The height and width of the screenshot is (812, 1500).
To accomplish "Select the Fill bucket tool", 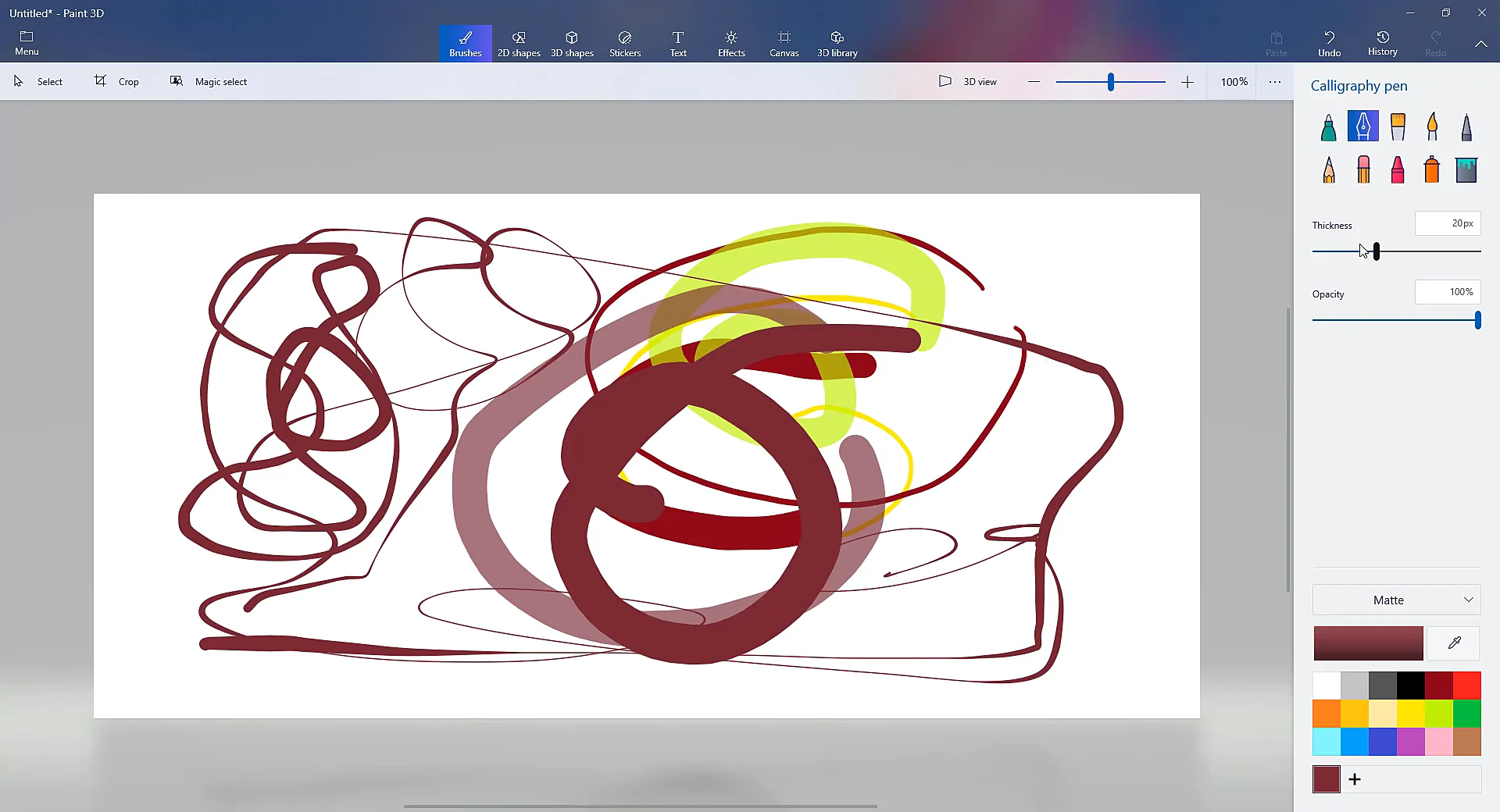I will tap(1466, 169).
